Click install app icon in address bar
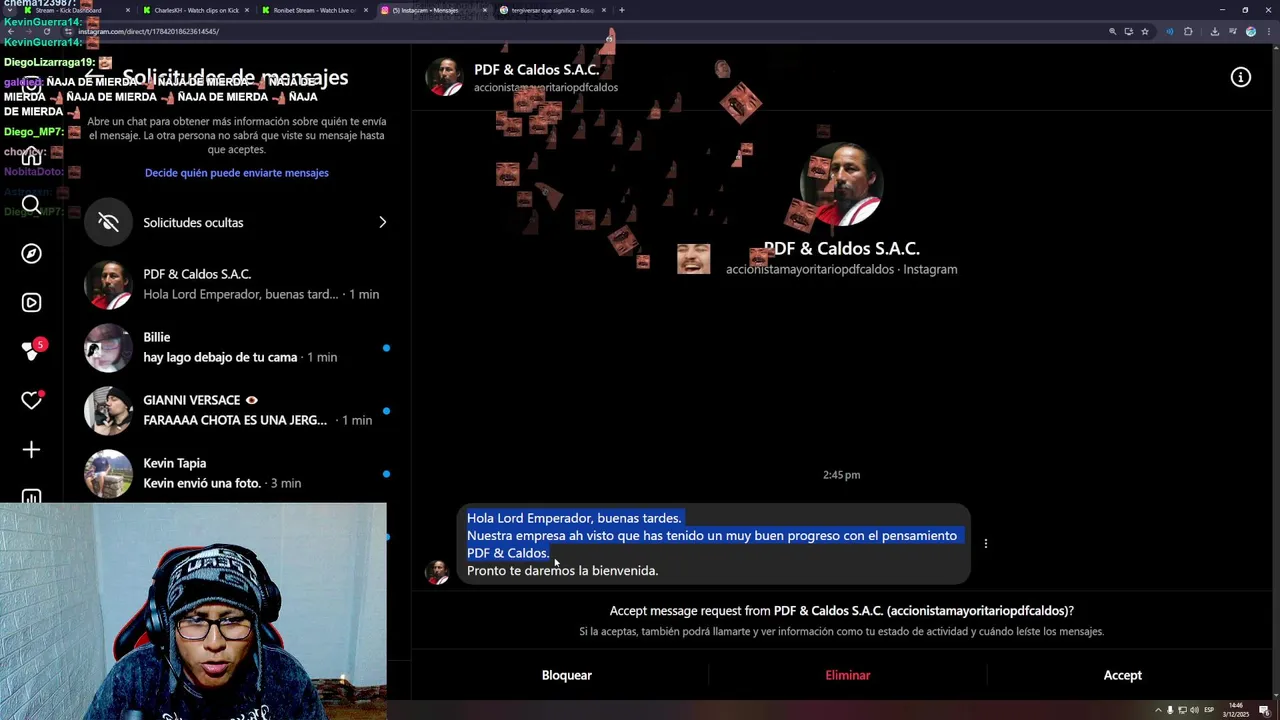 tap(1129, 31)
